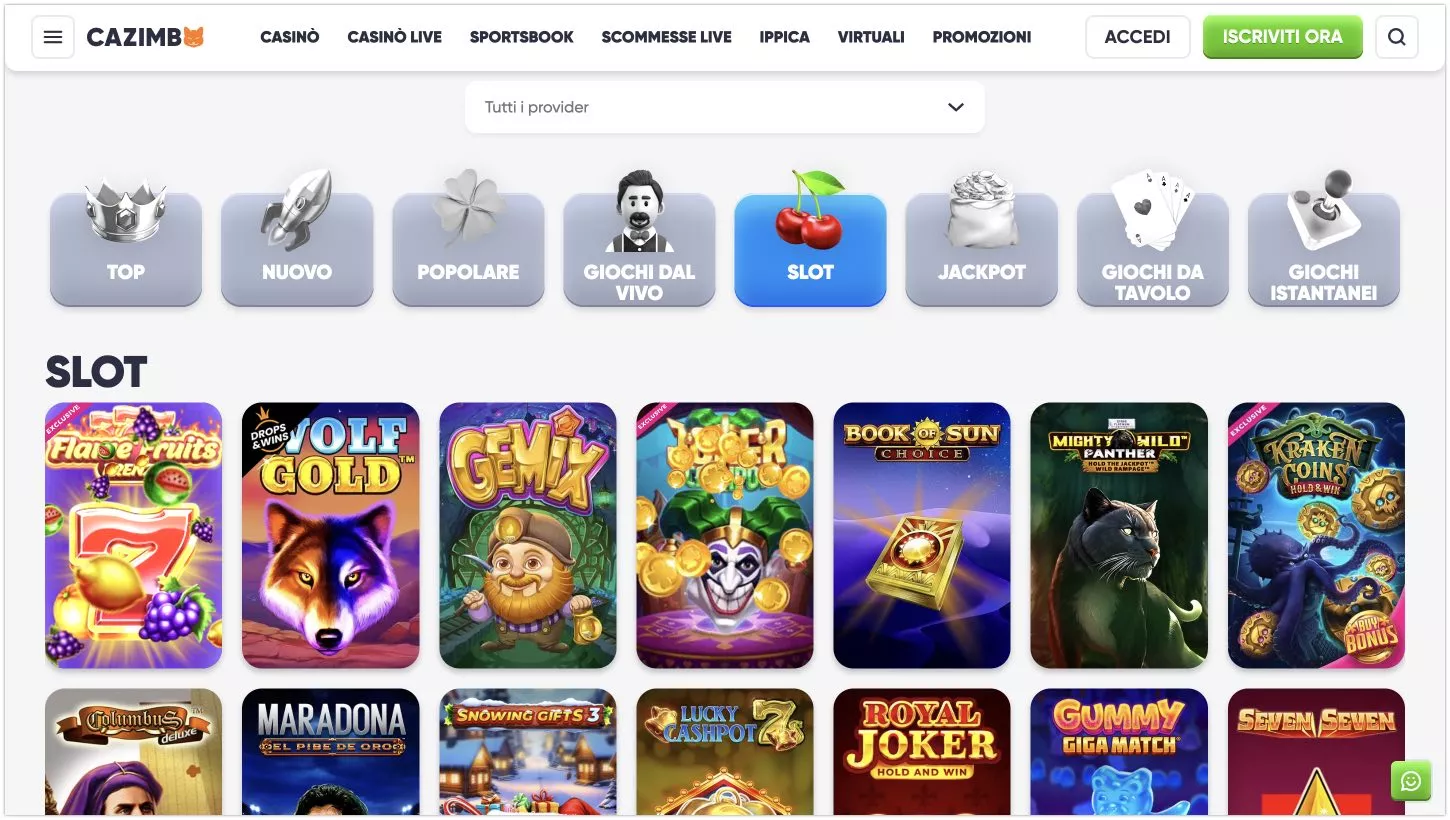Open the search magnifier icon
The width and height of the screenshot is (1450, 820).
tap(1396, 37)
